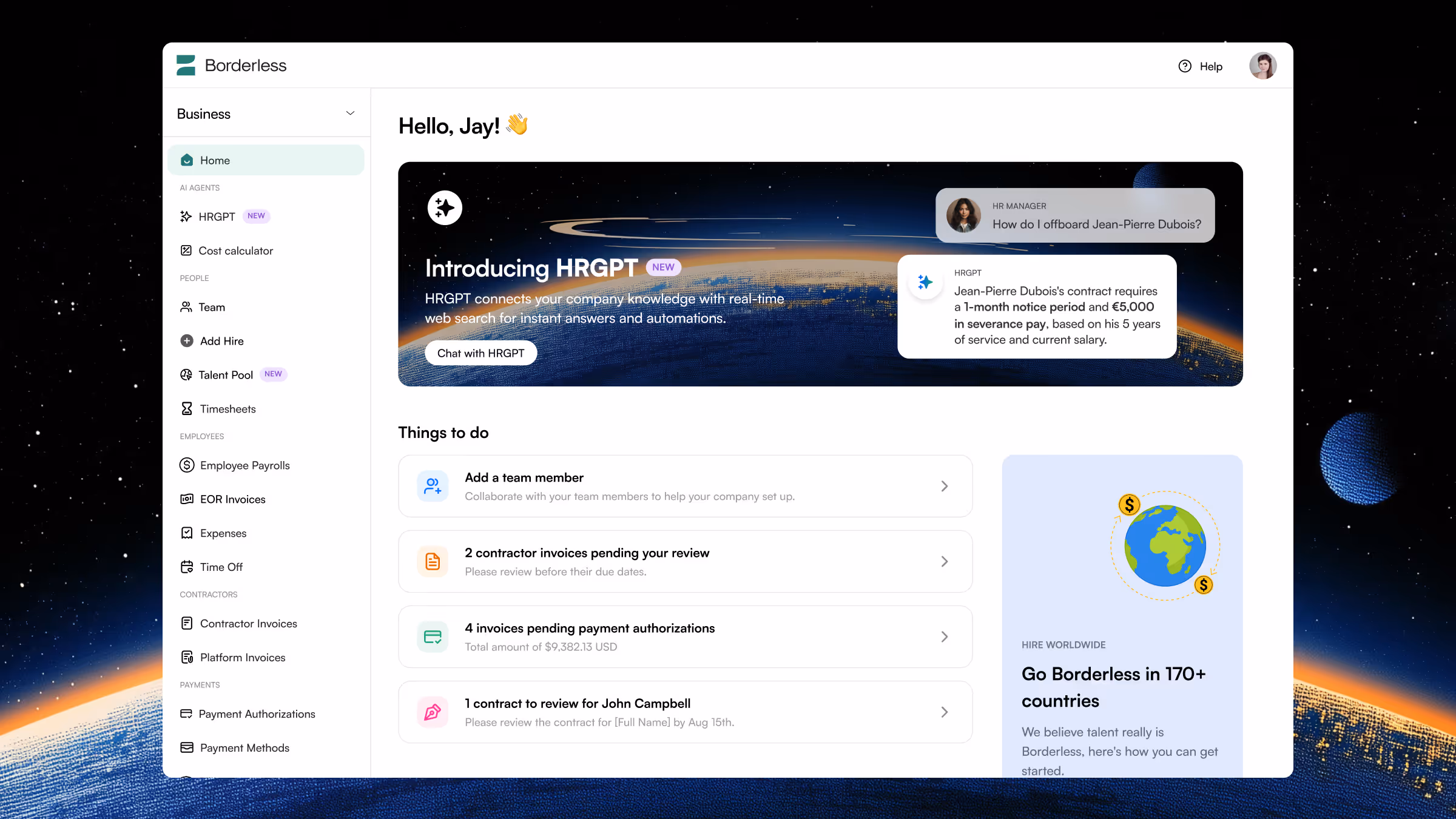Viewport: 1456px width, 819px height.
Task: Click the Talent Pool icon
Action: 186,375
